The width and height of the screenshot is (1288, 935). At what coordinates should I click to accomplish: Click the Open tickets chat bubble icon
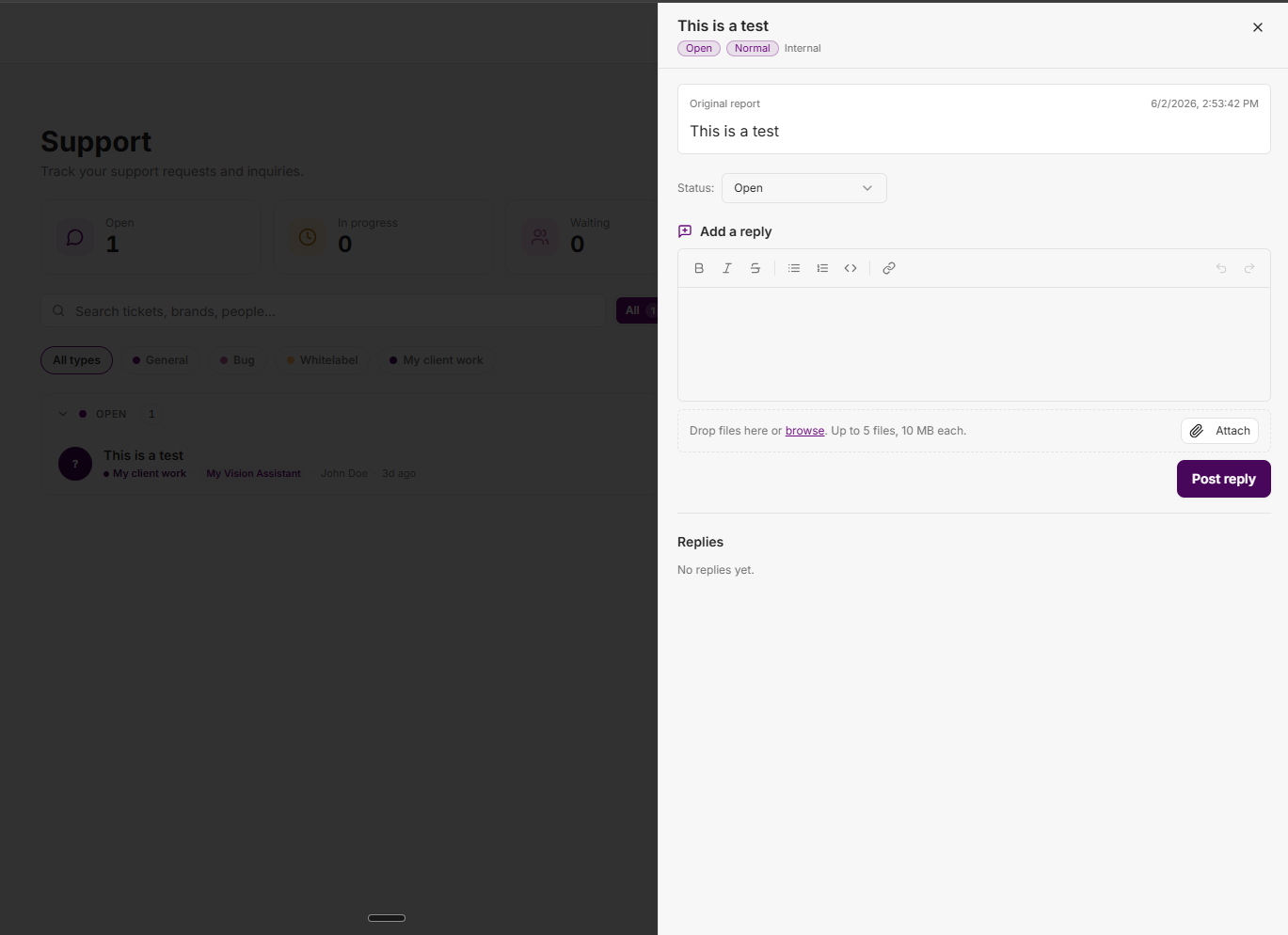coord(75,237)
